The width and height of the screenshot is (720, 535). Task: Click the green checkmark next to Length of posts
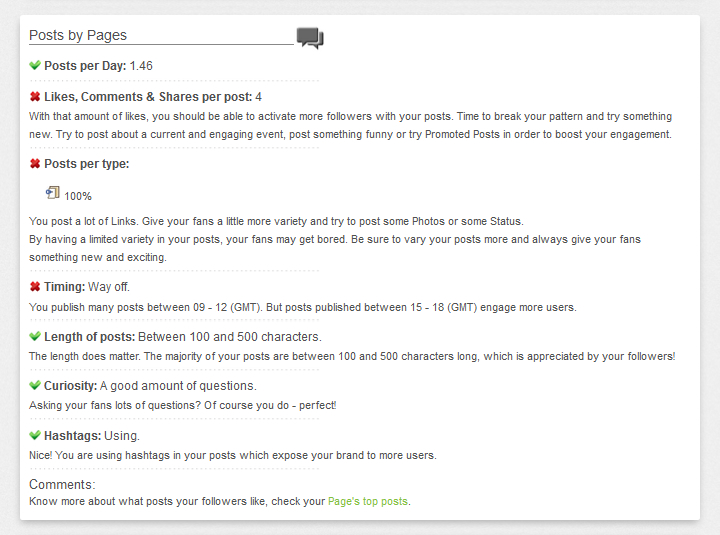(35, 337)
